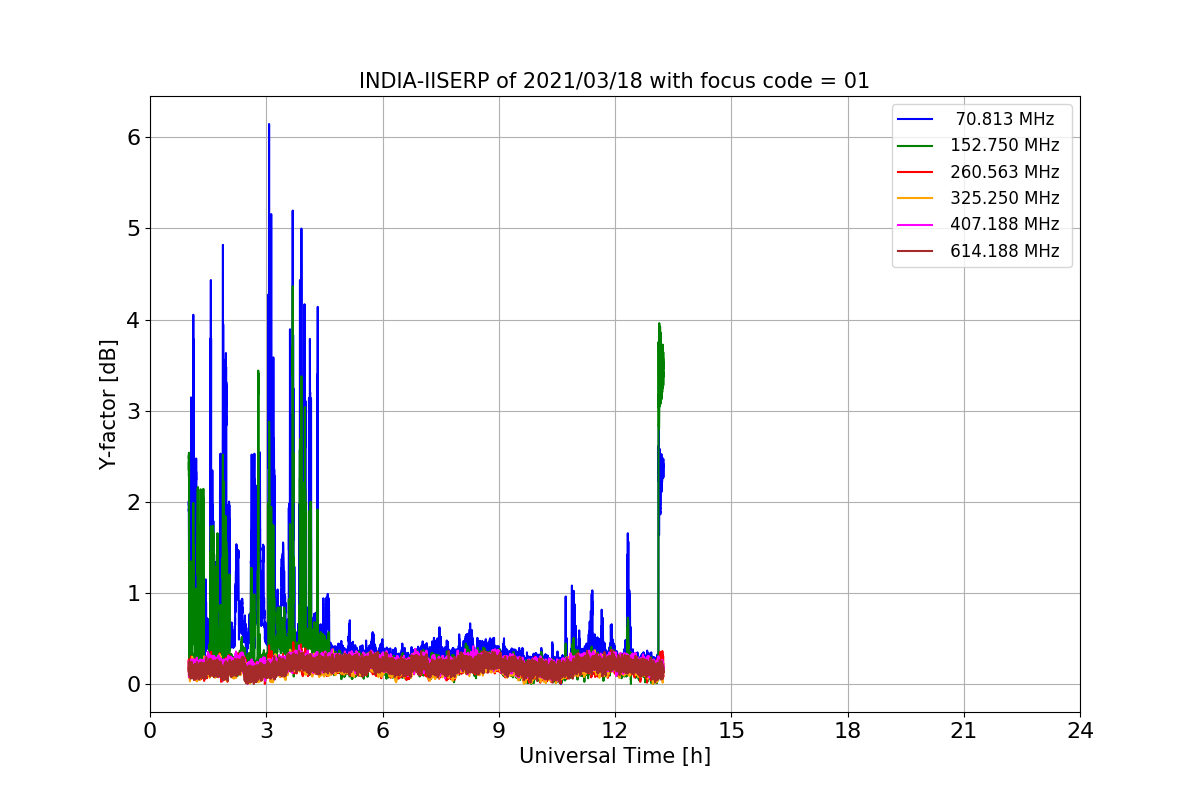Click x-axis tick label 12
The image size is (1200, 800).
coord(615,730)
